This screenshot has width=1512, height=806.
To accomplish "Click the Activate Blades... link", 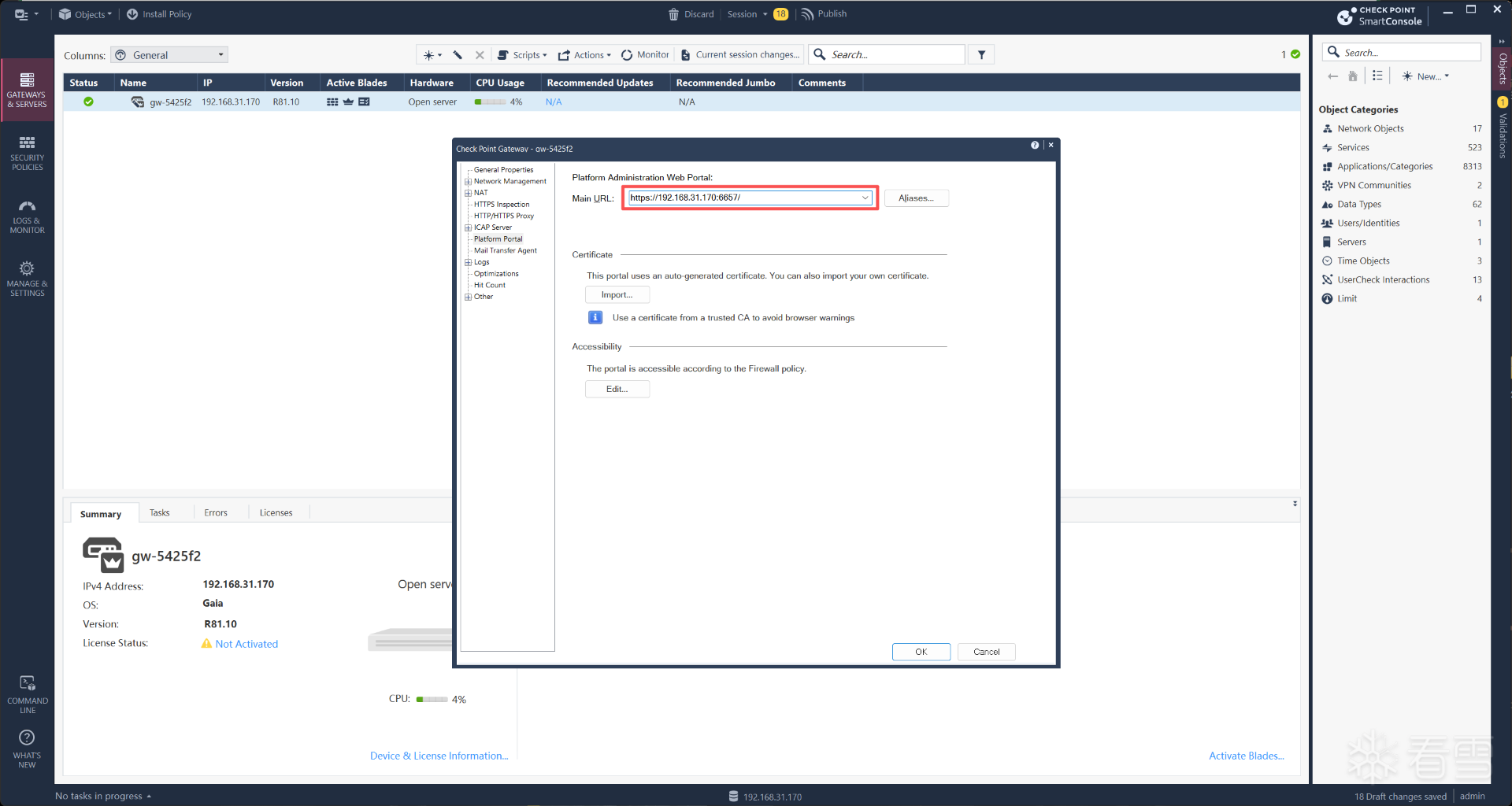I will (x=1247, y=756).
